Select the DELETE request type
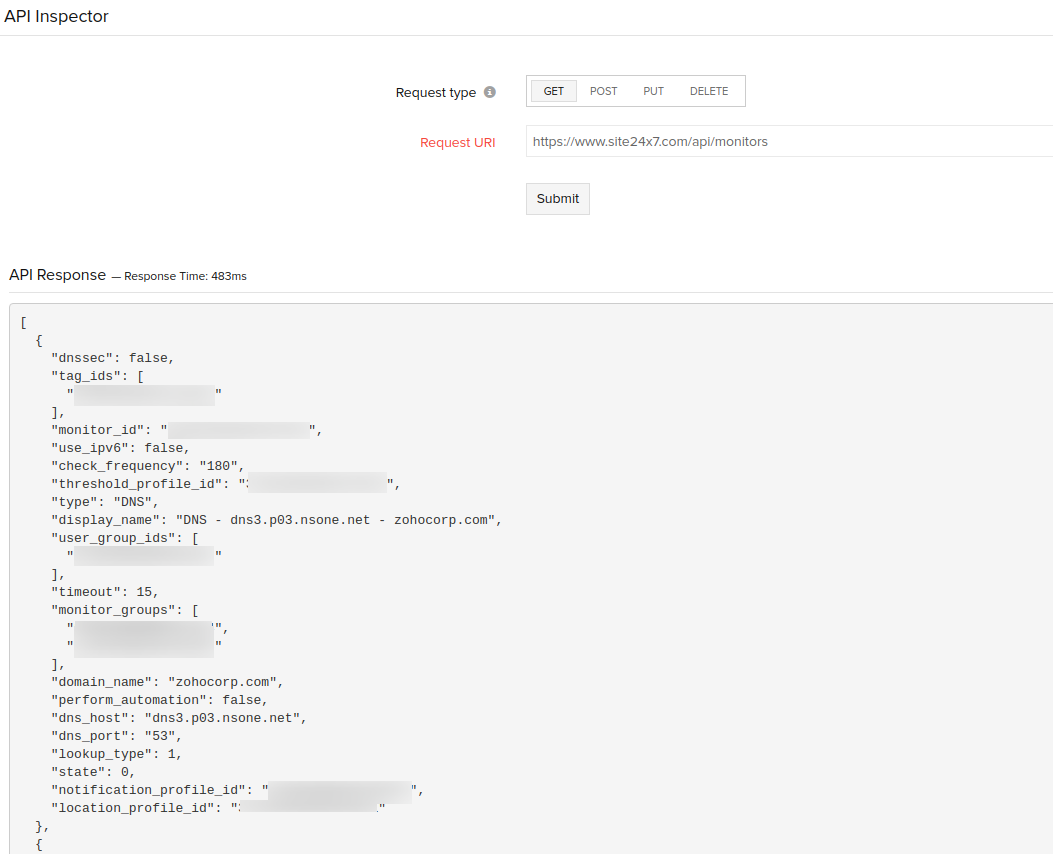The image size is (1053, 854). click(x=708, y=91)
